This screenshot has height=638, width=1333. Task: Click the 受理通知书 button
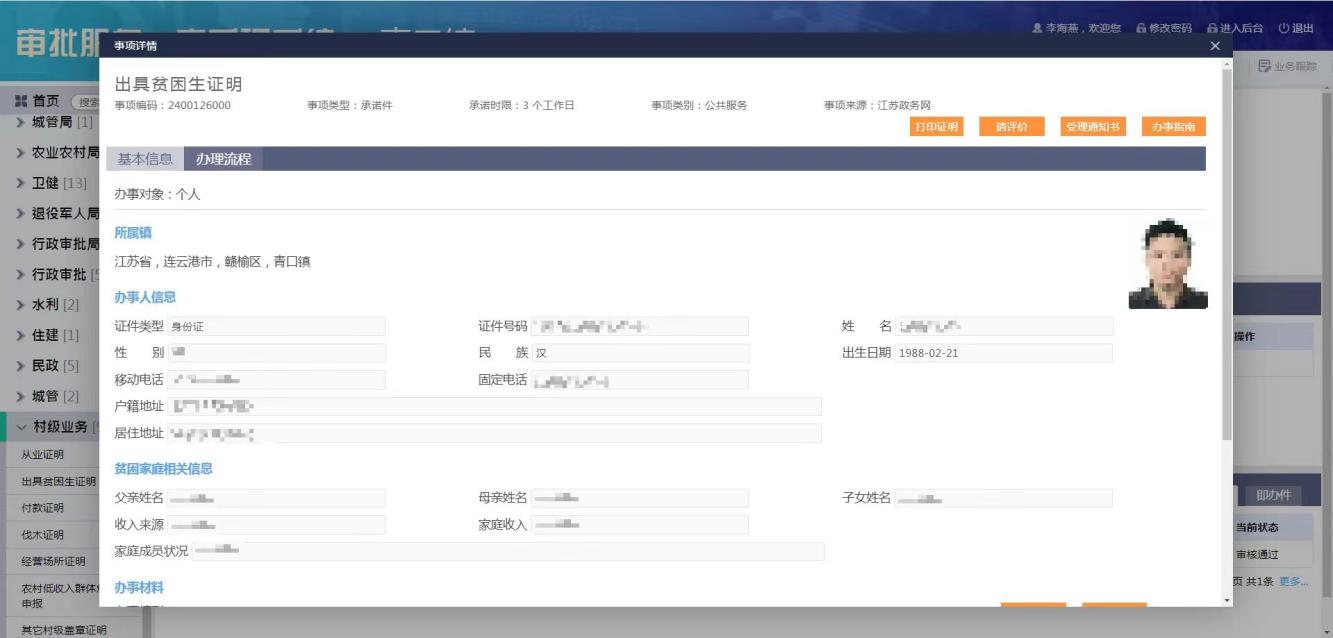(1092, 126)
